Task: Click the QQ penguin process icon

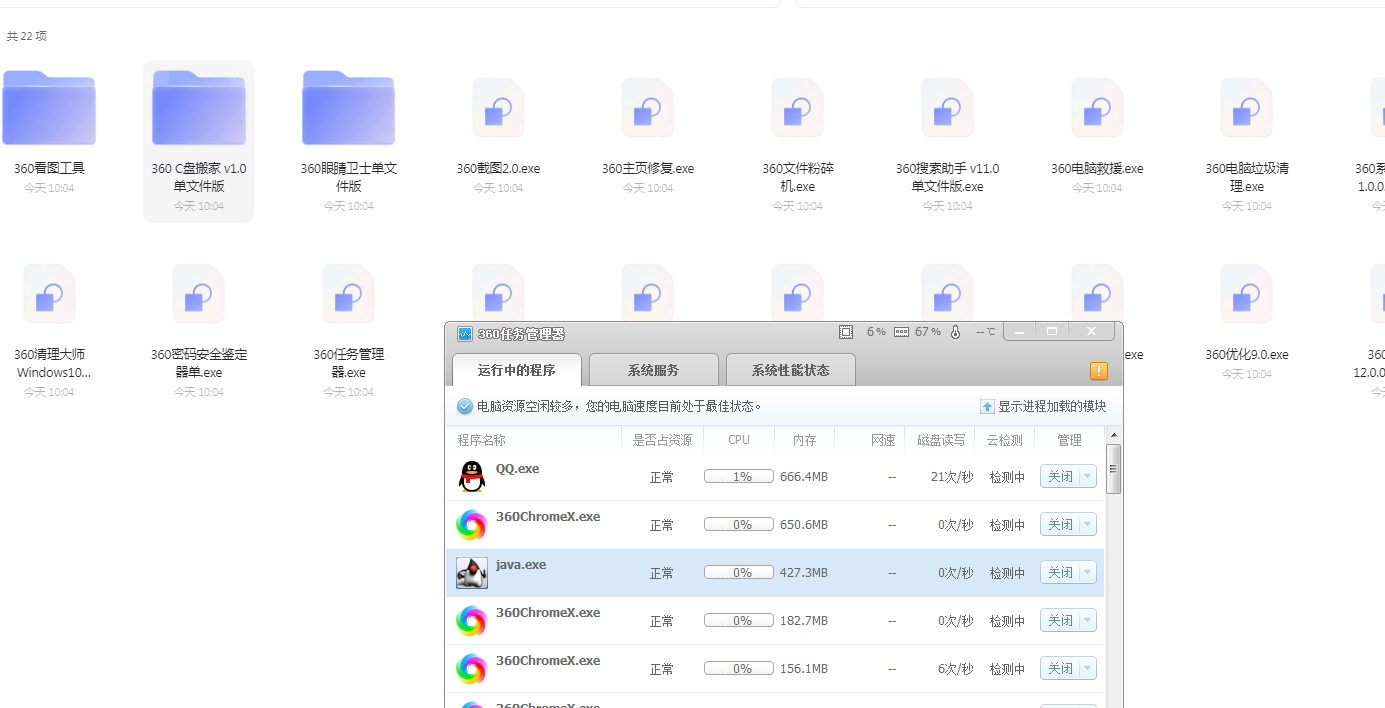Action: coord(472,477)
